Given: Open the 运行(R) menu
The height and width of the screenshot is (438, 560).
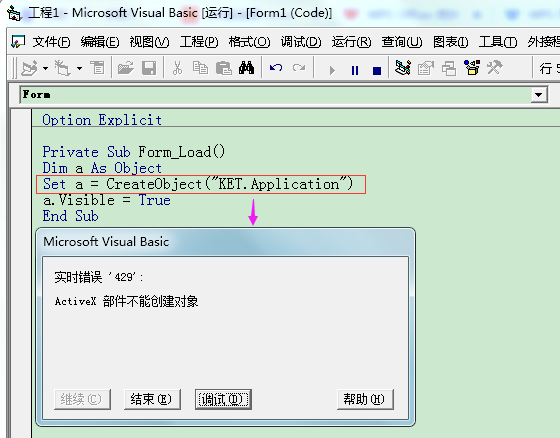Looking at the screenshot, I should tap(351, 42).
